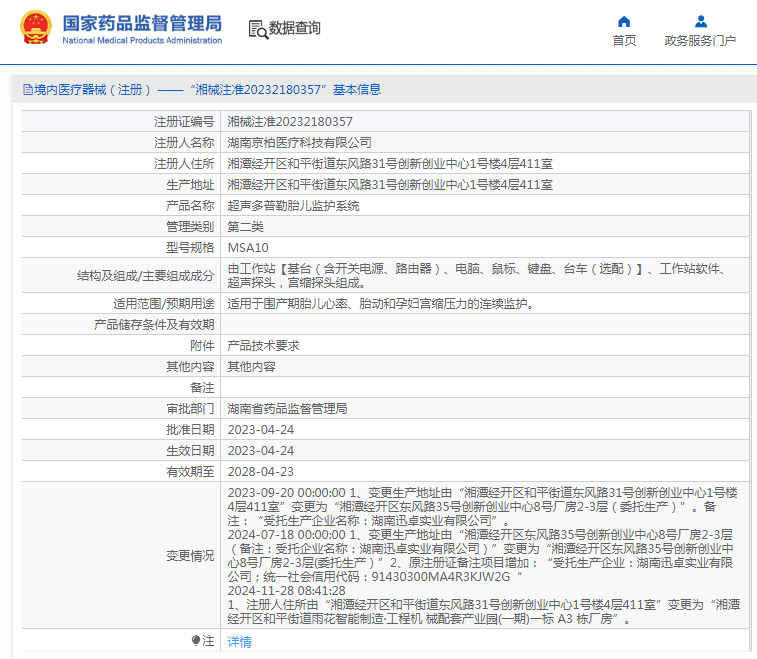757x659 pixels.
Task: Open the 数据查询 section label
Action: click(x=295, y=29)
